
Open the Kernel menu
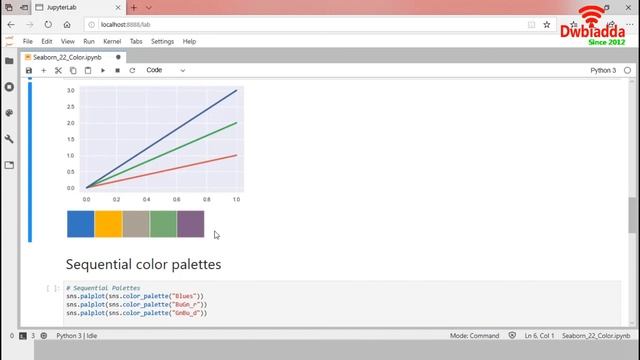pyautogui.click(x=112, y=42)
